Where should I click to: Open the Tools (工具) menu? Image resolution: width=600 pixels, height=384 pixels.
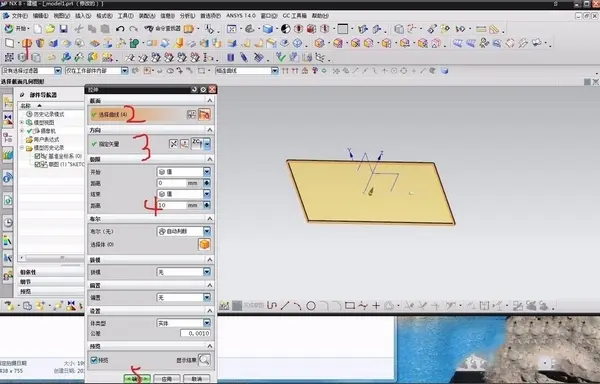[125, 16]
